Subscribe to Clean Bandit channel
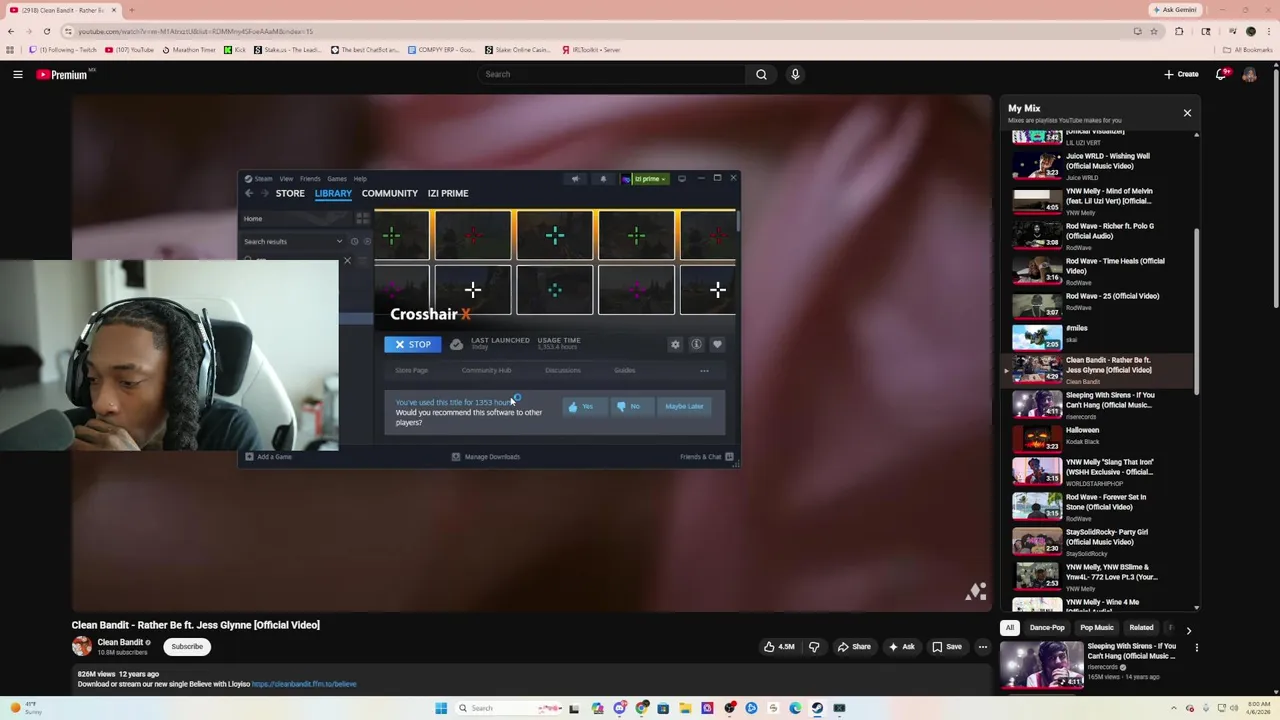 click(x=187, y=646)
